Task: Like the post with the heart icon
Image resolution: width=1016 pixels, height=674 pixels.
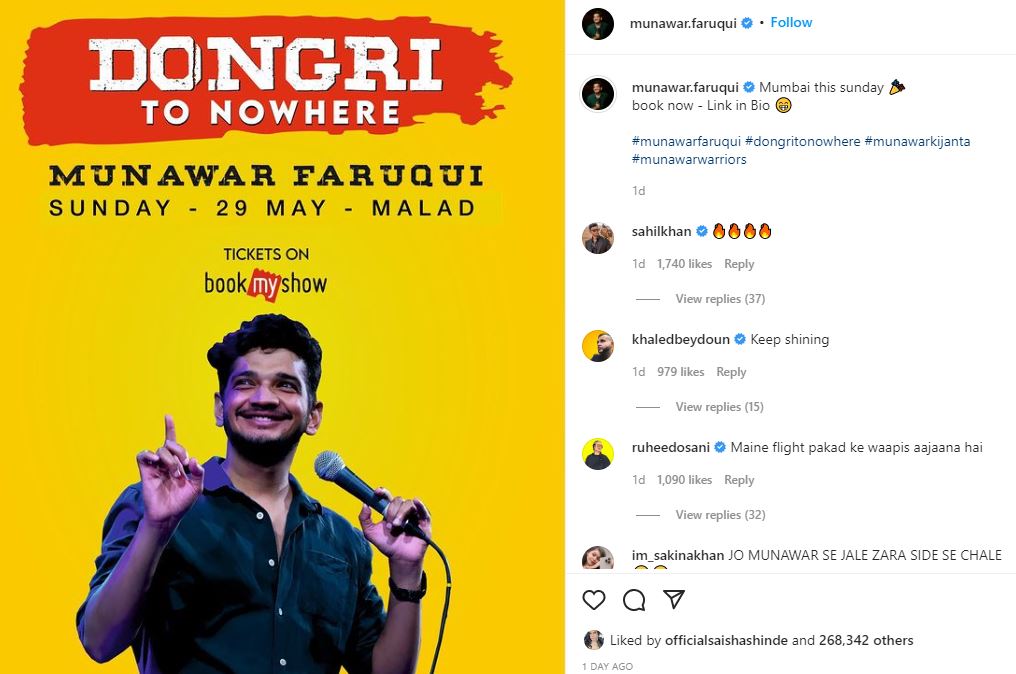Action: coord(594,599)
